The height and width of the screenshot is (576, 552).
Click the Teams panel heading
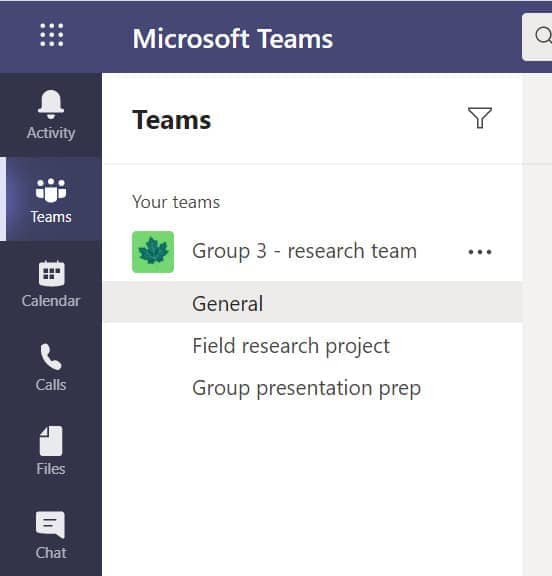click(x=172, y=120)
